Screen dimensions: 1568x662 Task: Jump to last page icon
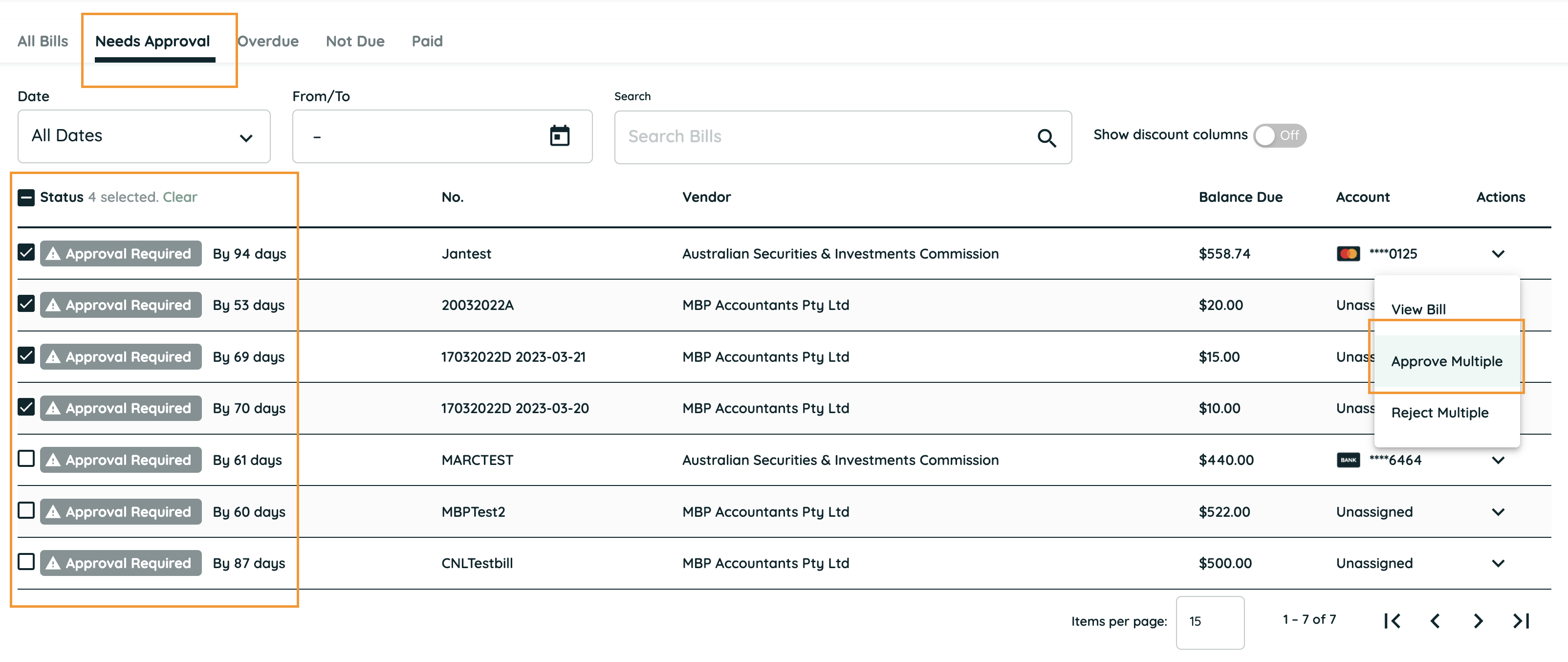1521,620
